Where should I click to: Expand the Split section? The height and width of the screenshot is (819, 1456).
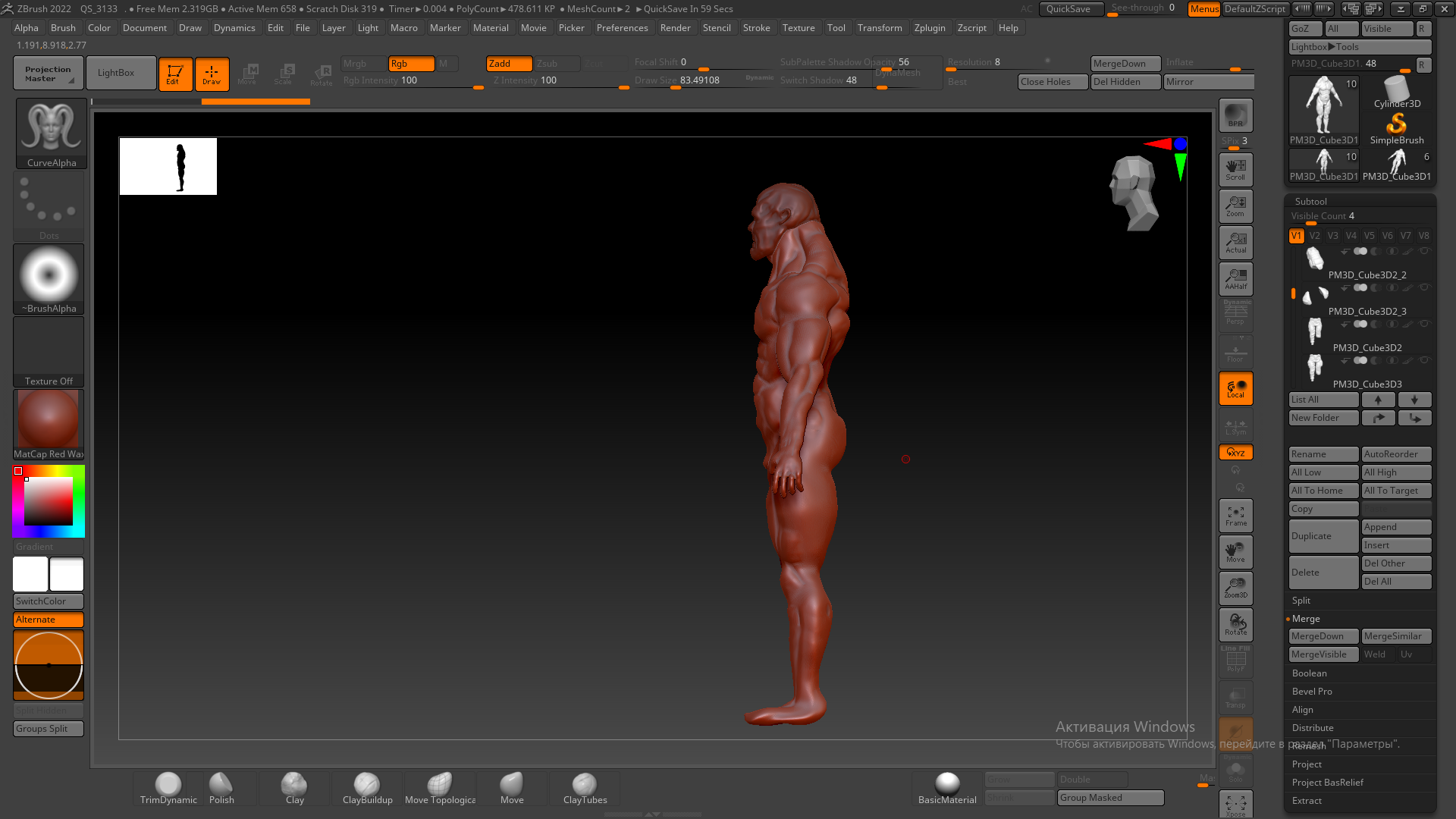[x=1301, y=601]
